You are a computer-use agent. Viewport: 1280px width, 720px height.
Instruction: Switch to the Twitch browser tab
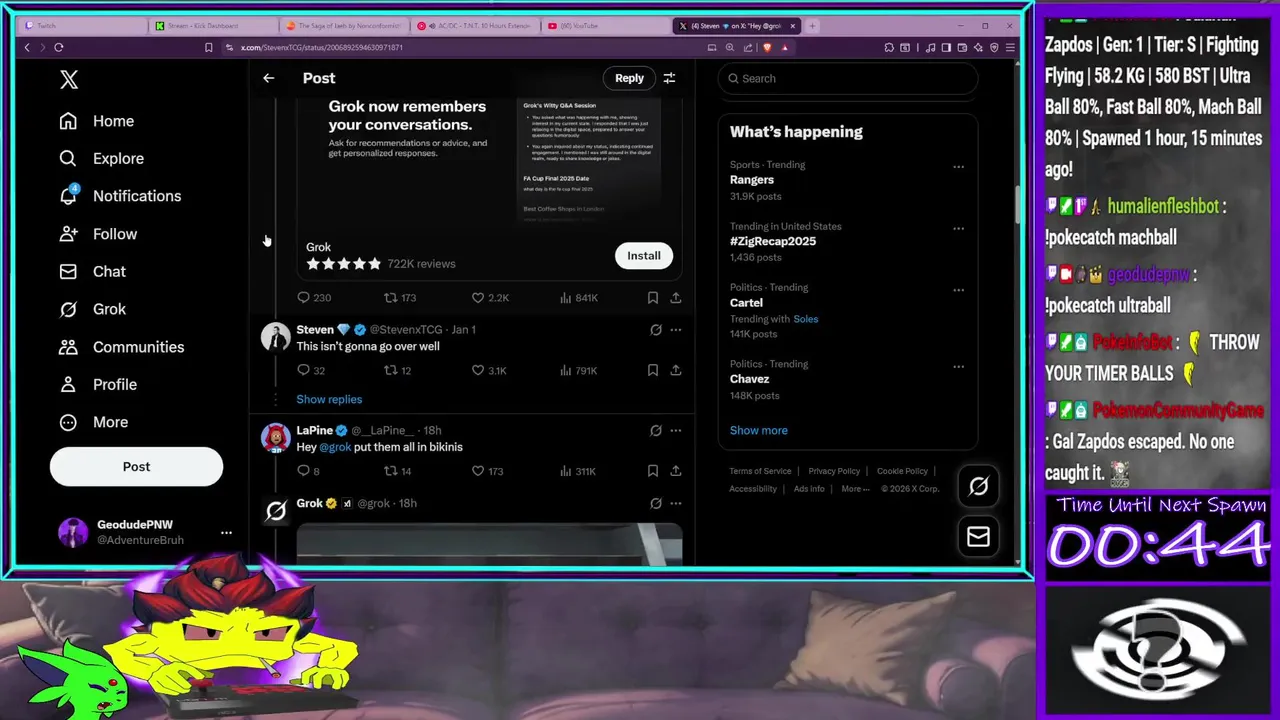point(82,26)
